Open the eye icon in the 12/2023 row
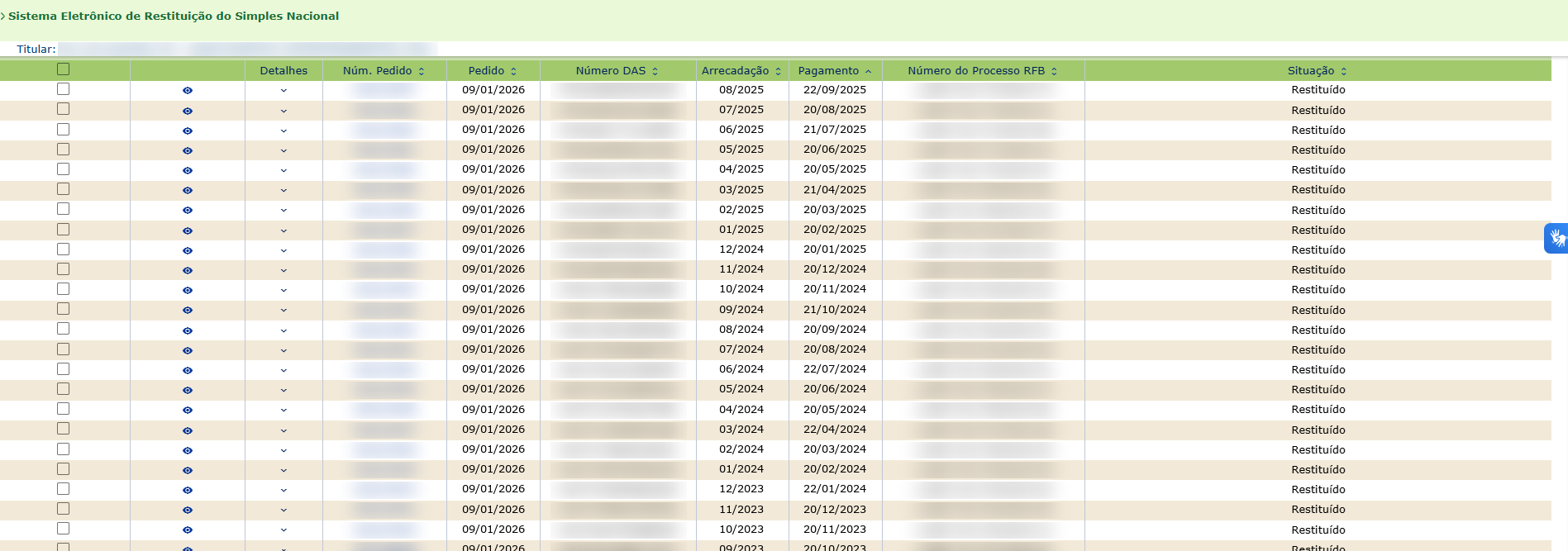The width and height of the screenshot is (1568, 551). tap(188, 490)
